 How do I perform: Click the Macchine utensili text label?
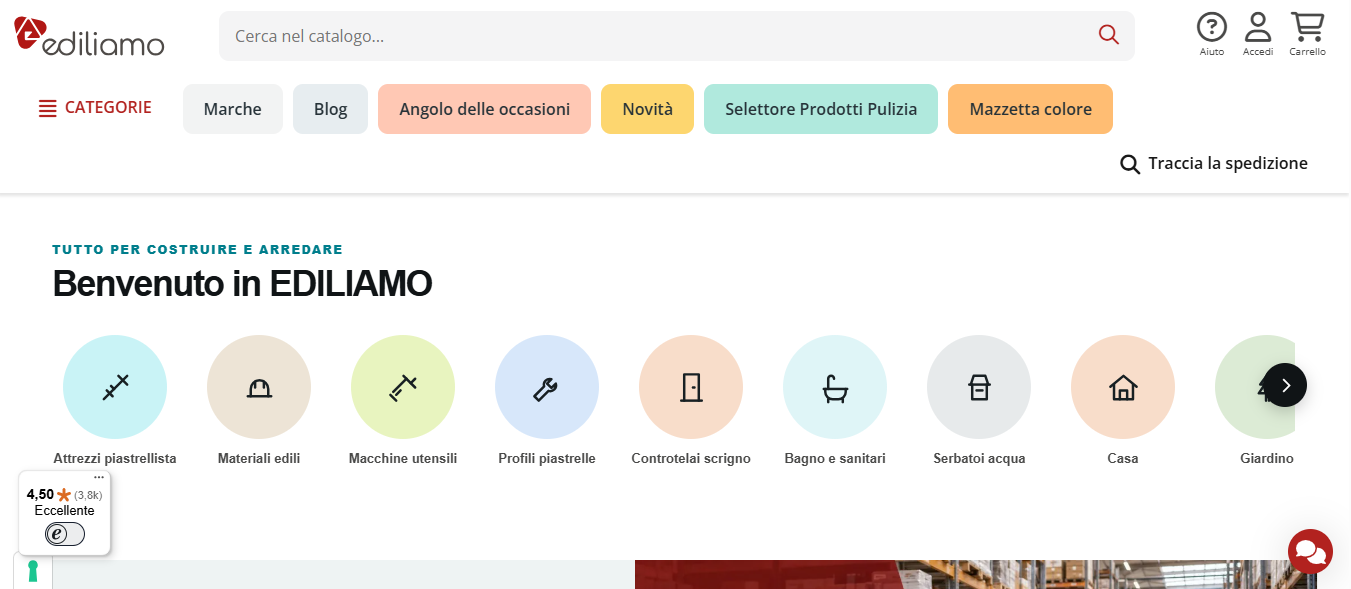403,458
